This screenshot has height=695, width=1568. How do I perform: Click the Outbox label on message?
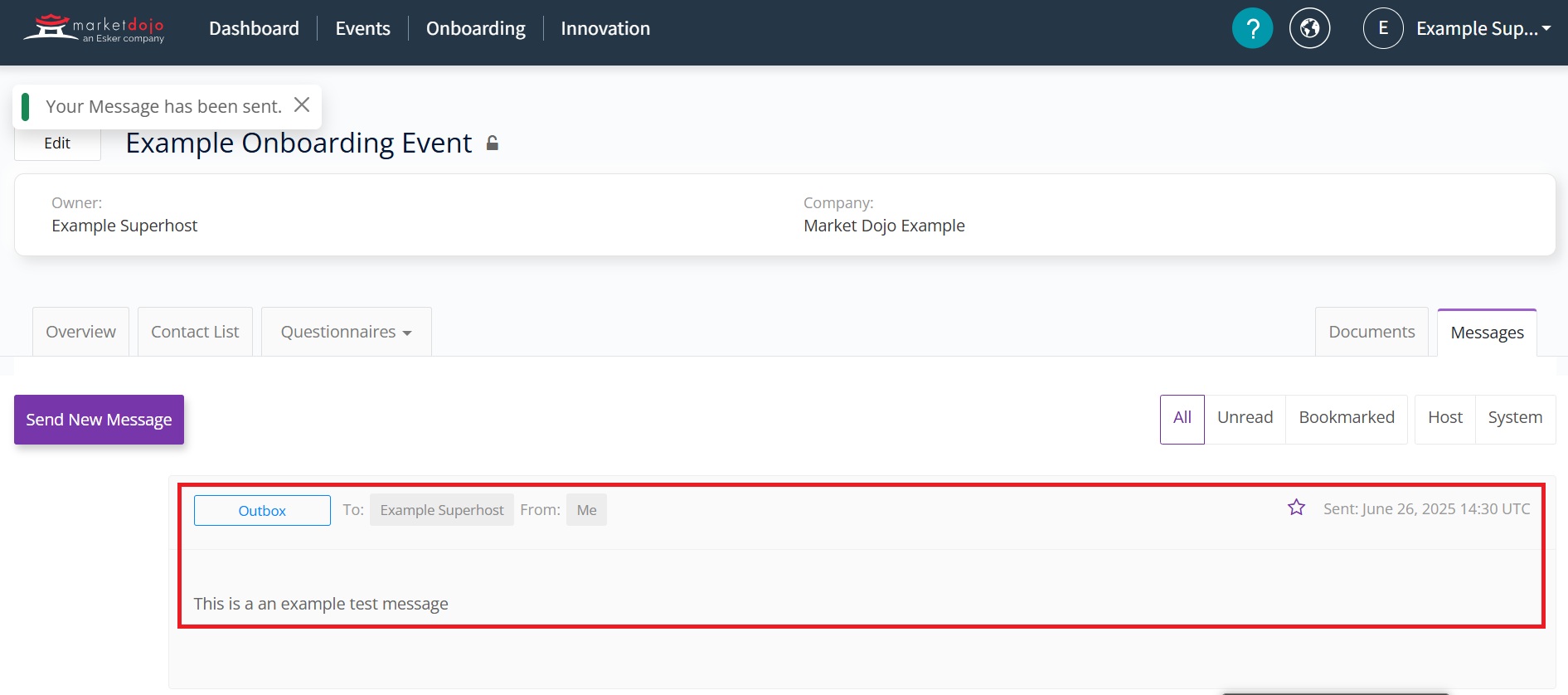coord(262,511)
